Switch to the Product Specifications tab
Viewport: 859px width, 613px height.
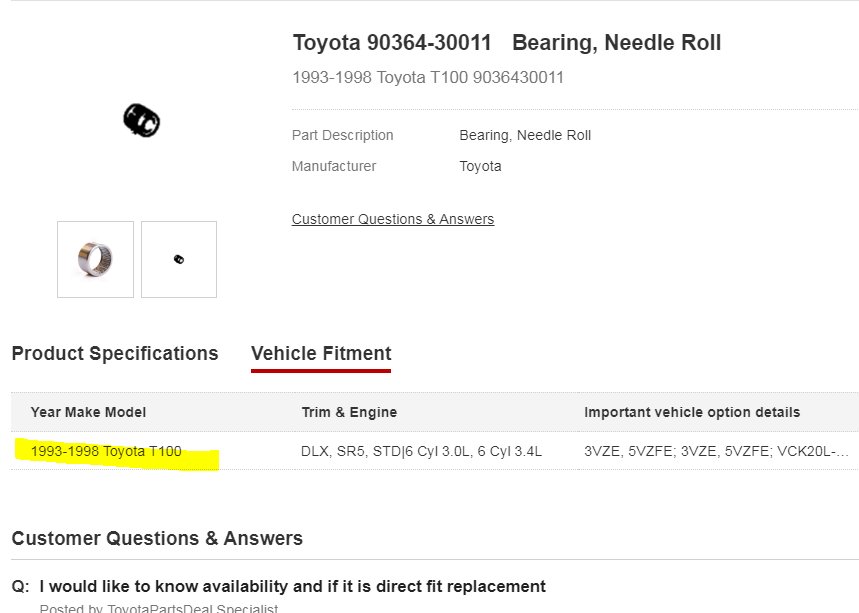tap(115, 353)
